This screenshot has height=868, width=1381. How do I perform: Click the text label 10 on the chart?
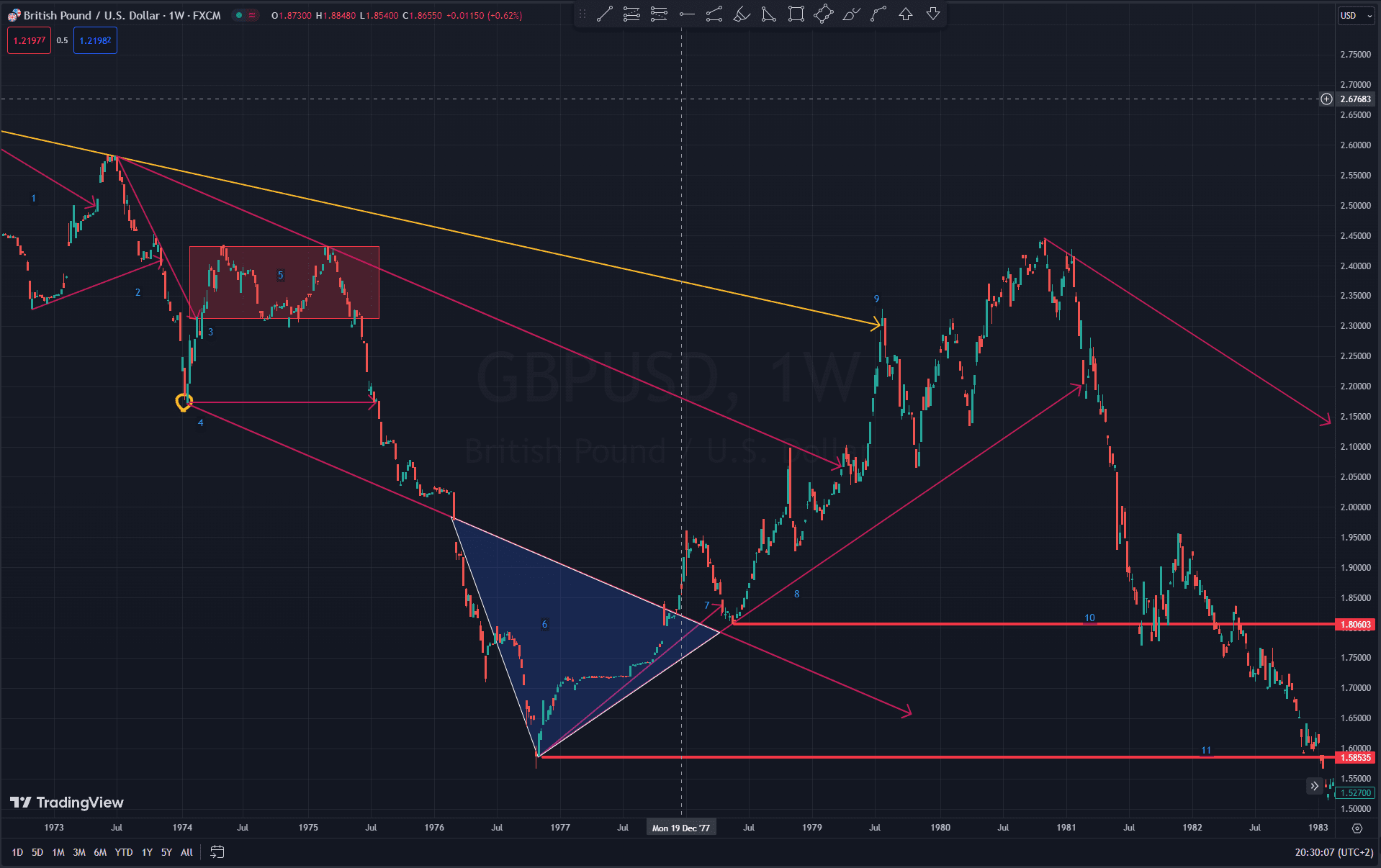tap(1089, 618)
